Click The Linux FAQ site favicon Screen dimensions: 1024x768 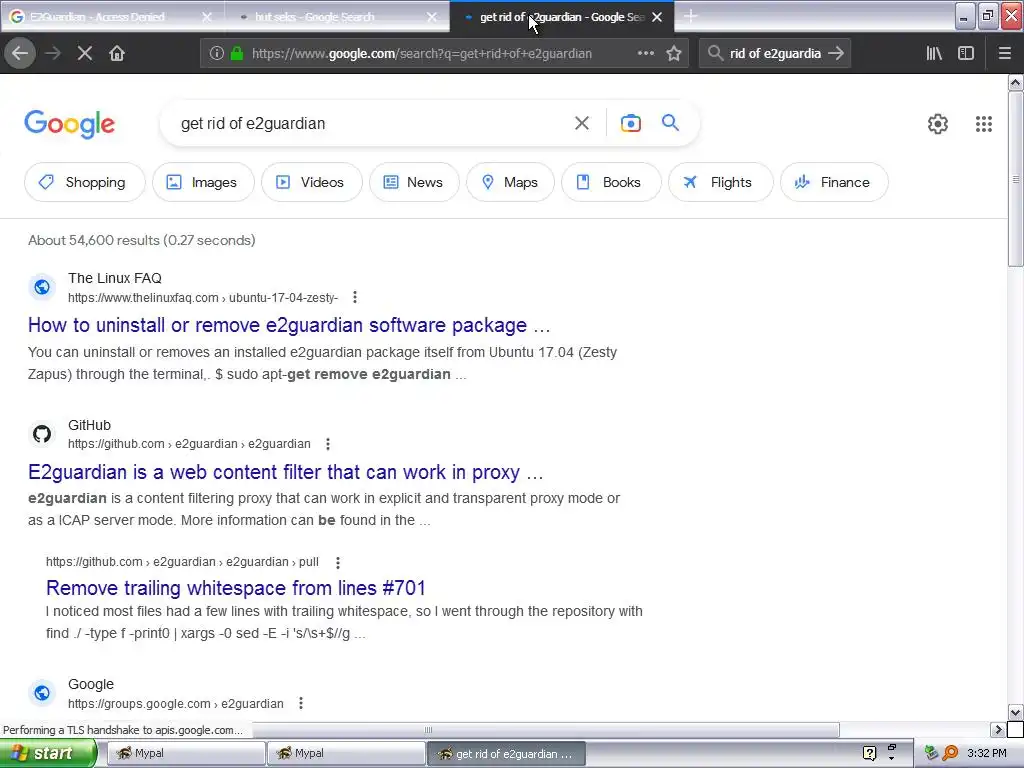pos(42,287)
